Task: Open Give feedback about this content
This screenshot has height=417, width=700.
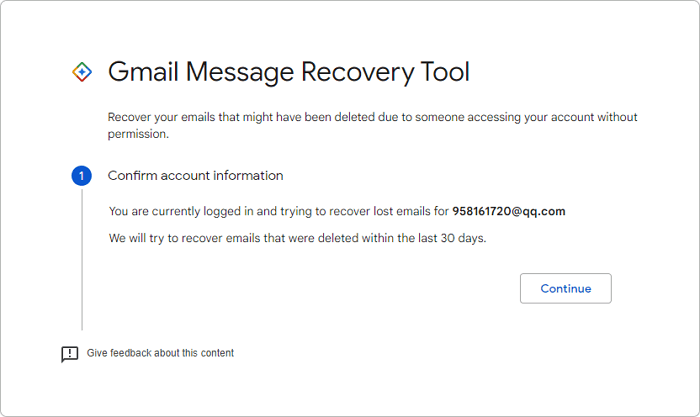Action: [160, 353]
